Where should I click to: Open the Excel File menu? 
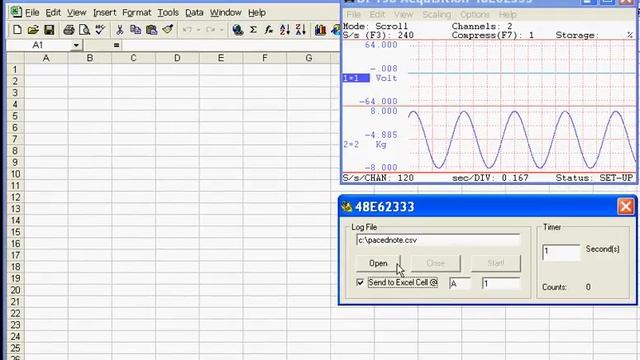[32, 13]
